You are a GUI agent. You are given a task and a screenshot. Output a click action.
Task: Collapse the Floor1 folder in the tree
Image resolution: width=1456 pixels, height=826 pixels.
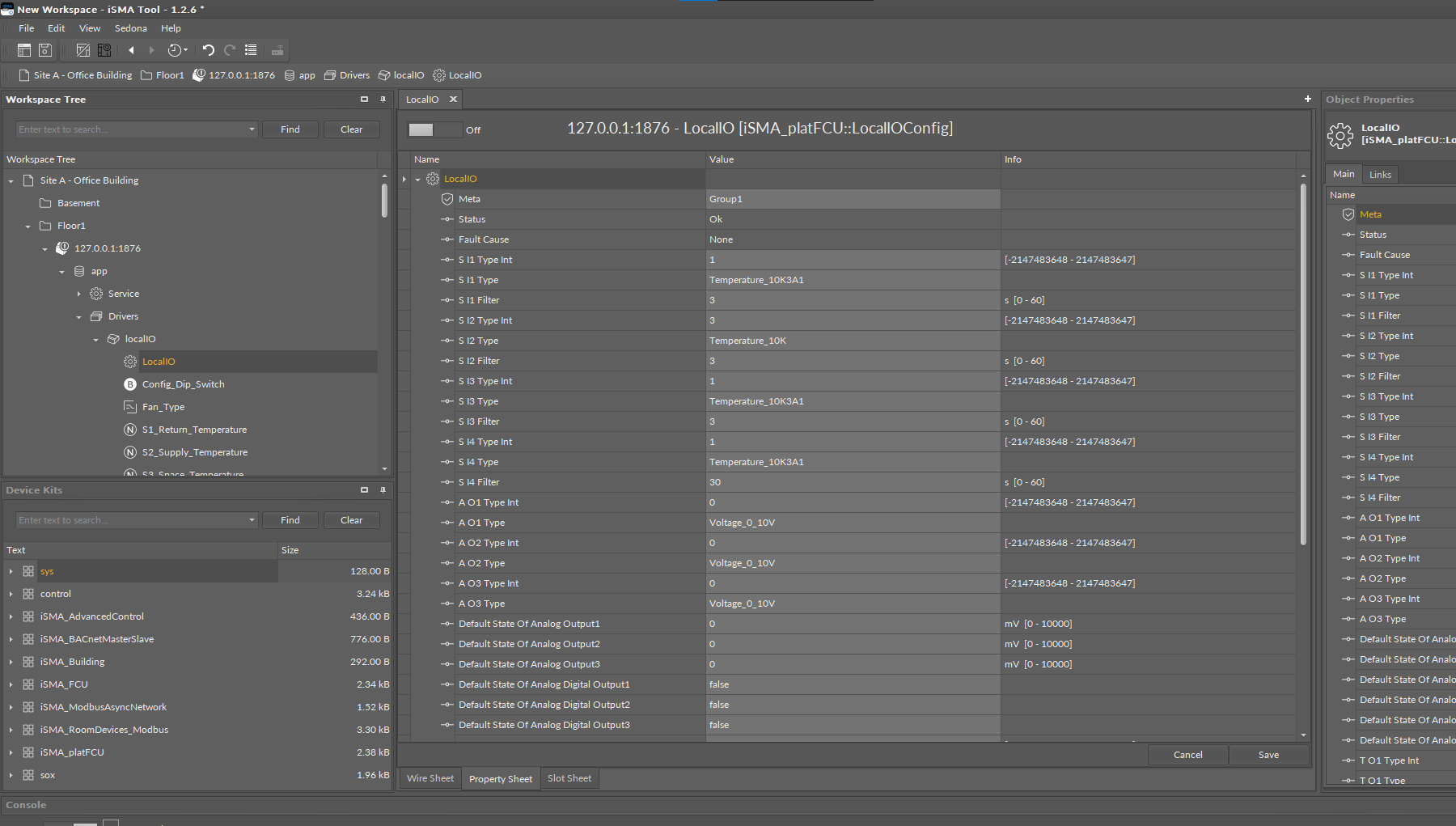(x=28, y=227)
